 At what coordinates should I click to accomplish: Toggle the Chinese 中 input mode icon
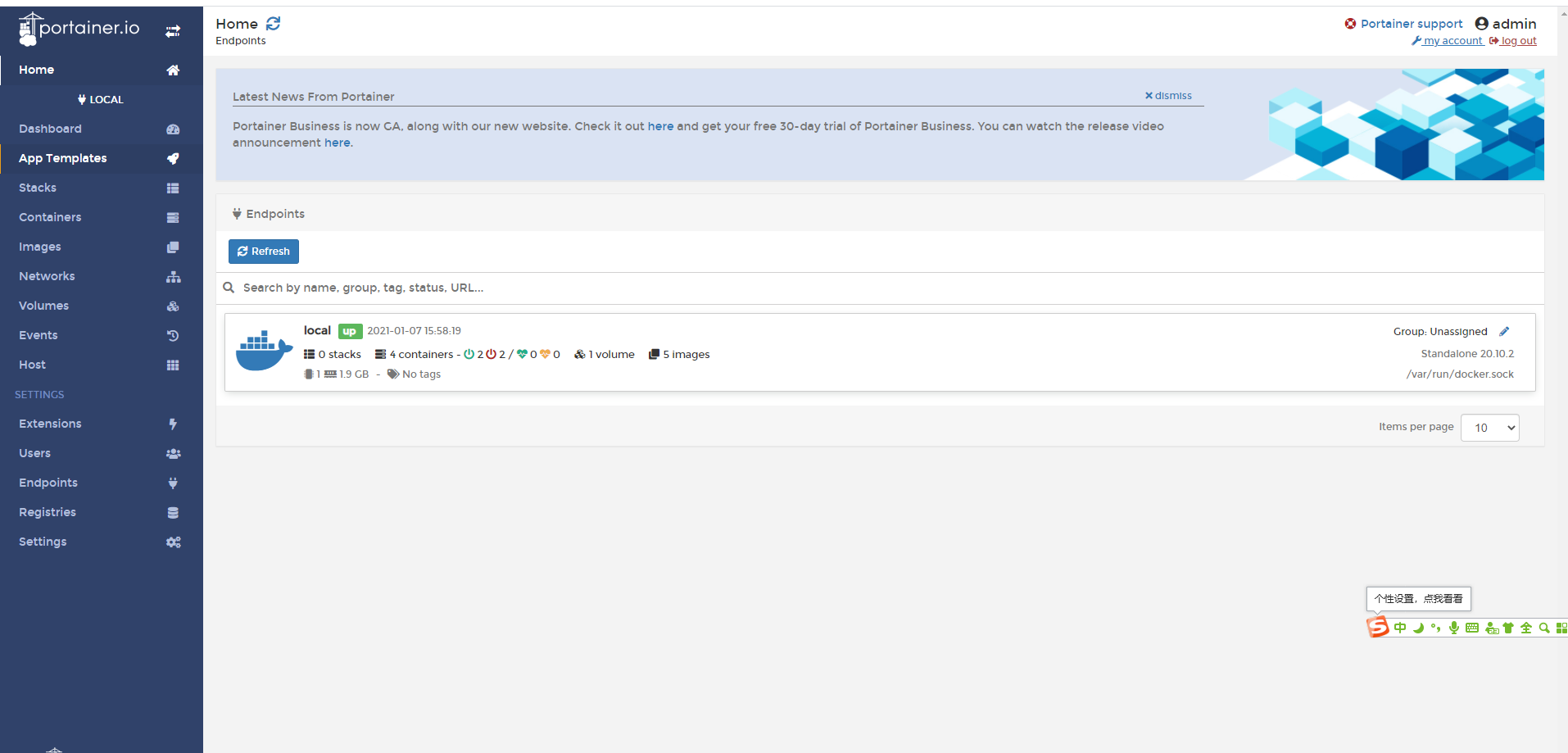click(x=1400, y=628)
